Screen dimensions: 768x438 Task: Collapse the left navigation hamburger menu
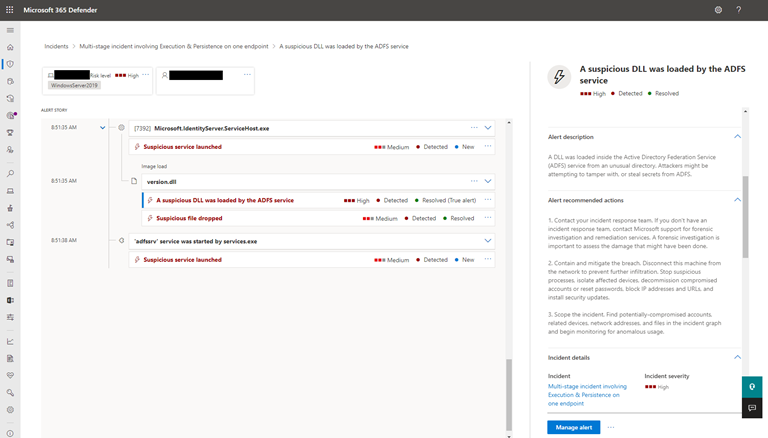(10, 29)
